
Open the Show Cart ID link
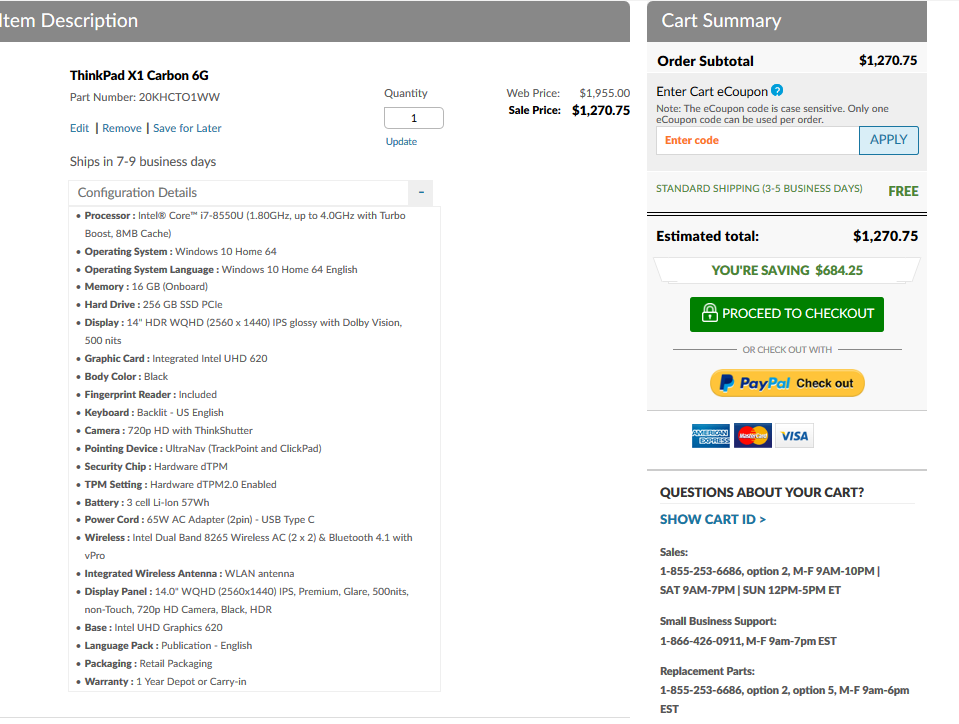pos(713,519)
